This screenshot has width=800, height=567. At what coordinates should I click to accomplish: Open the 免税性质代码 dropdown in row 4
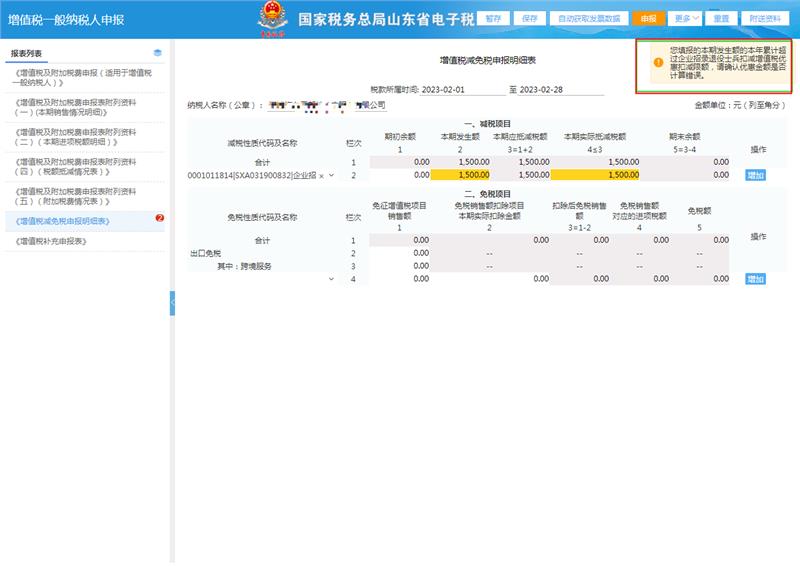coord(331,279)
